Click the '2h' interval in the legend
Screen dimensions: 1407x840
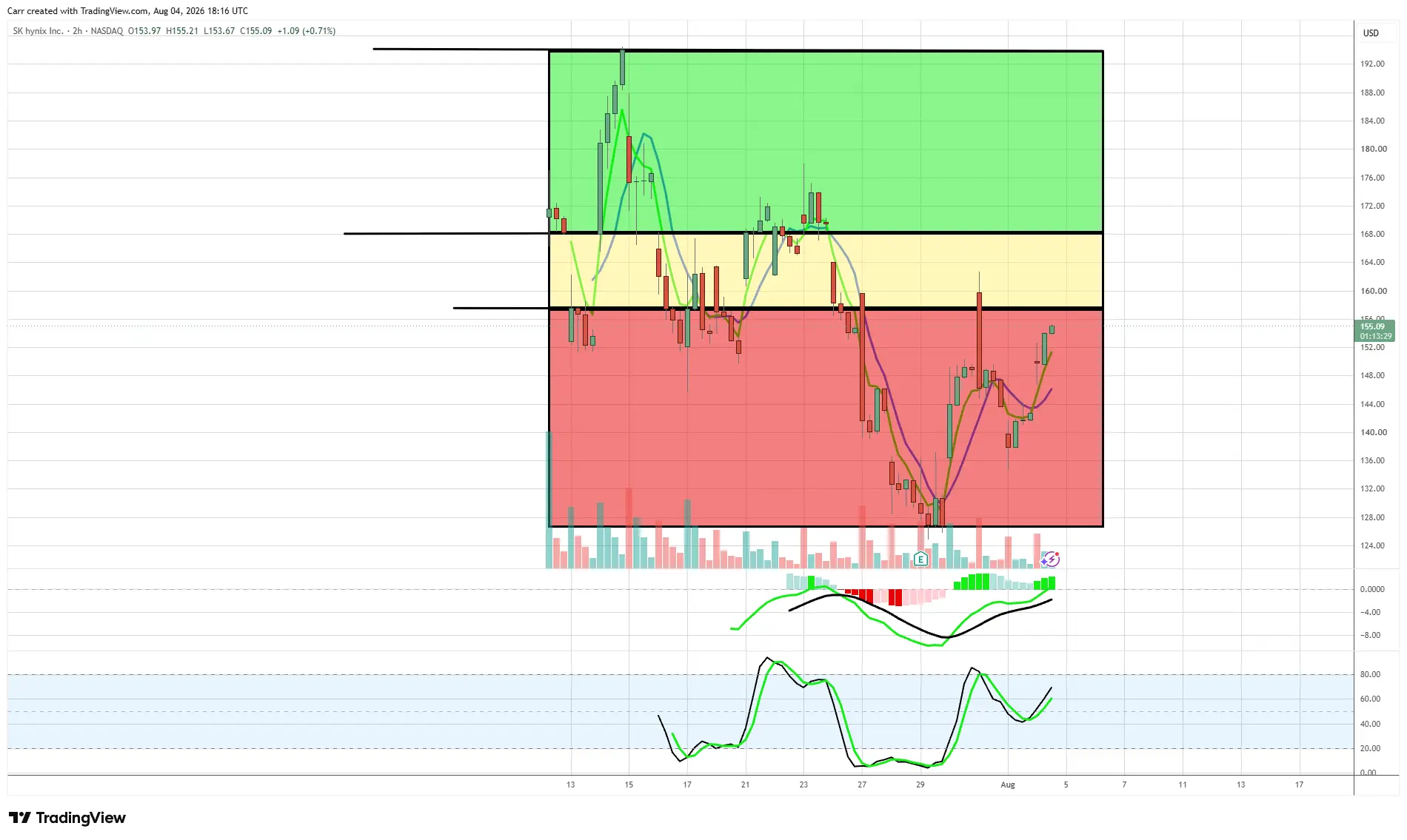pos(78,31)
